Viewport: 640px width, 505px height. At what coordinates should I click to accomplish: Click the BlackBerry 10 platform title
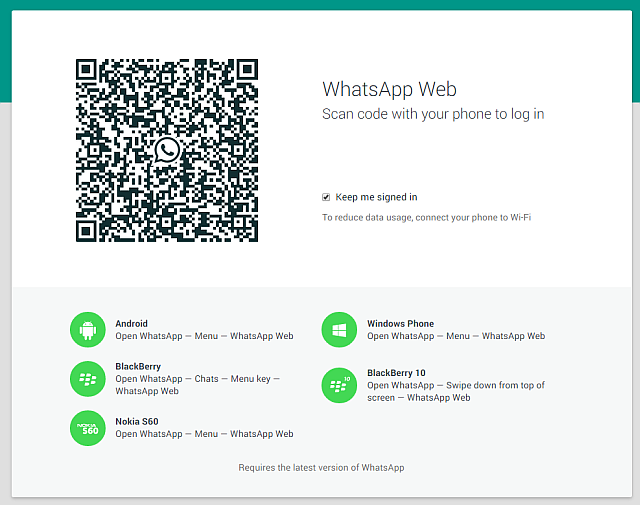coord(396,373)
